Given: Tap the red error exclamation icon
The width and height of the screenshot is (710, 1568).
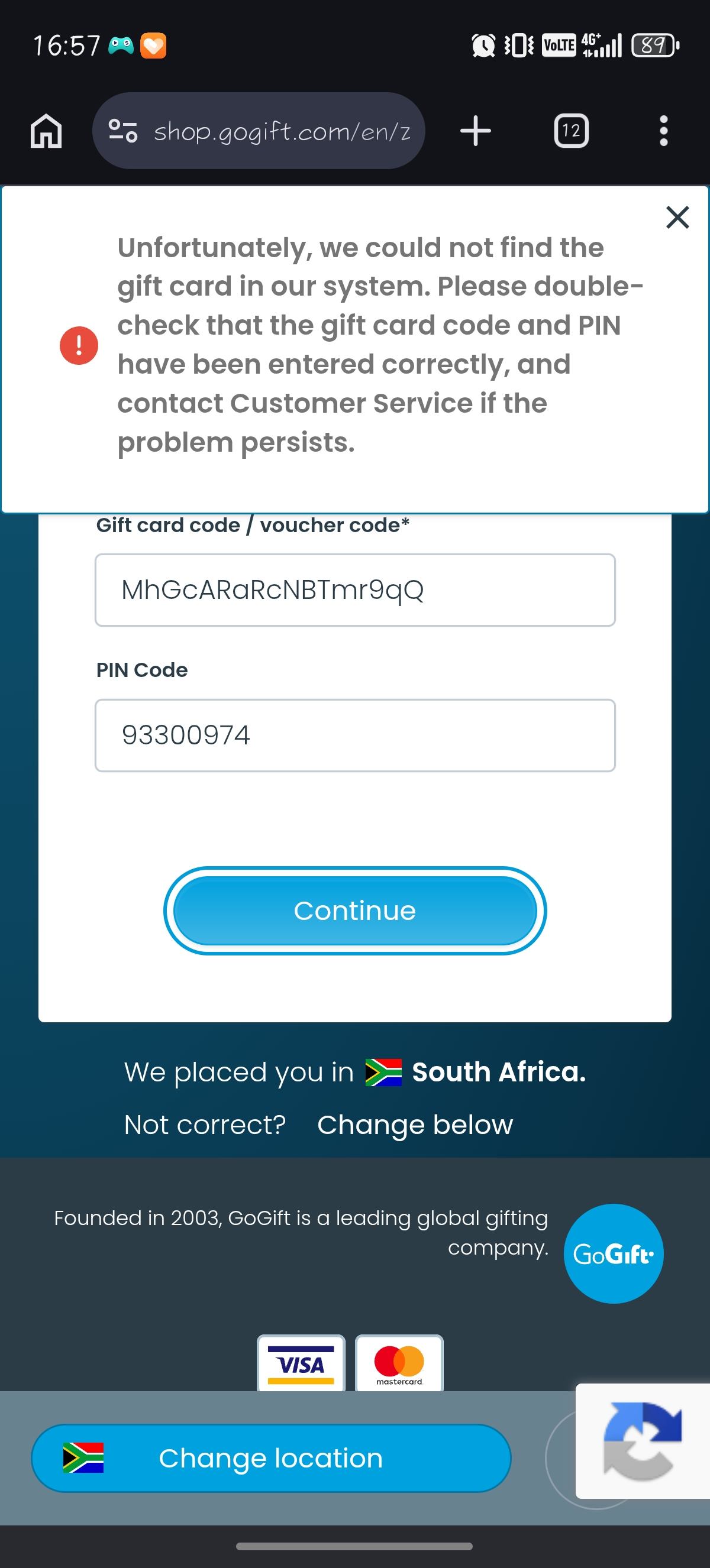Looking at the screenshot, I should click(79, 345).
